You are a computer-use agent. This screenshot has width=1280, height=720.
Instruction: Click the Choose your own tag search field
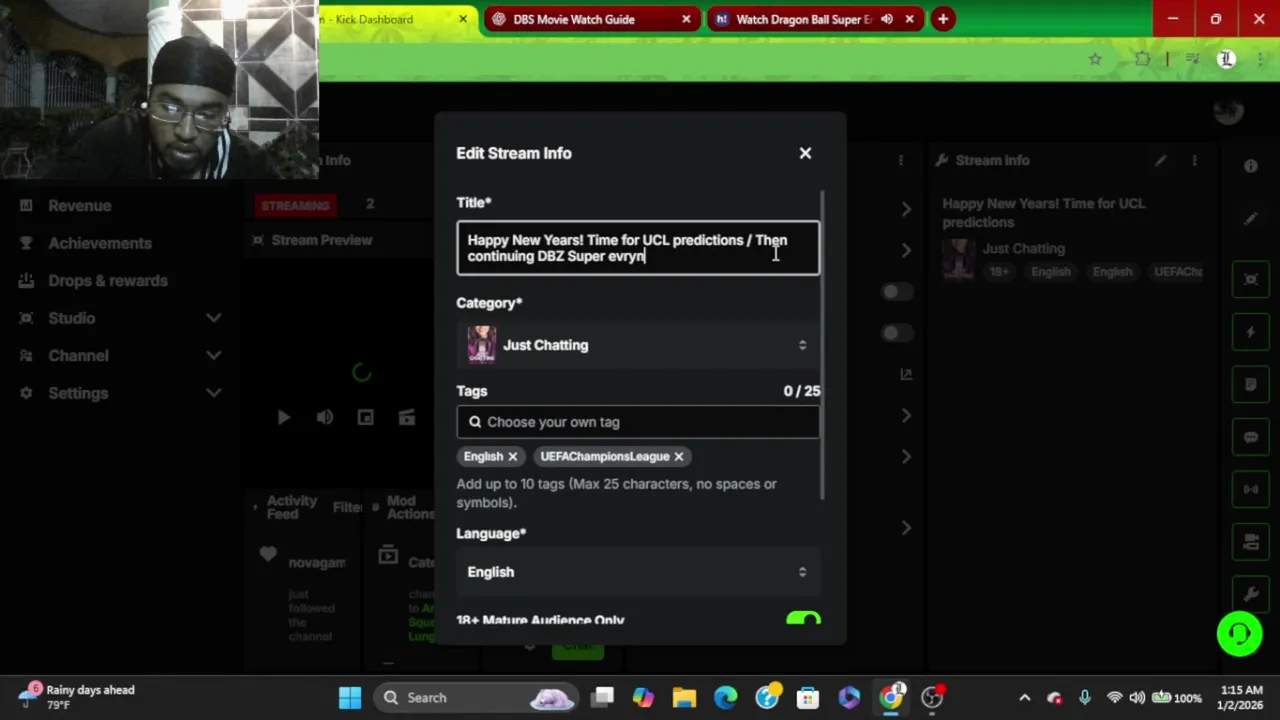(638, 422)
